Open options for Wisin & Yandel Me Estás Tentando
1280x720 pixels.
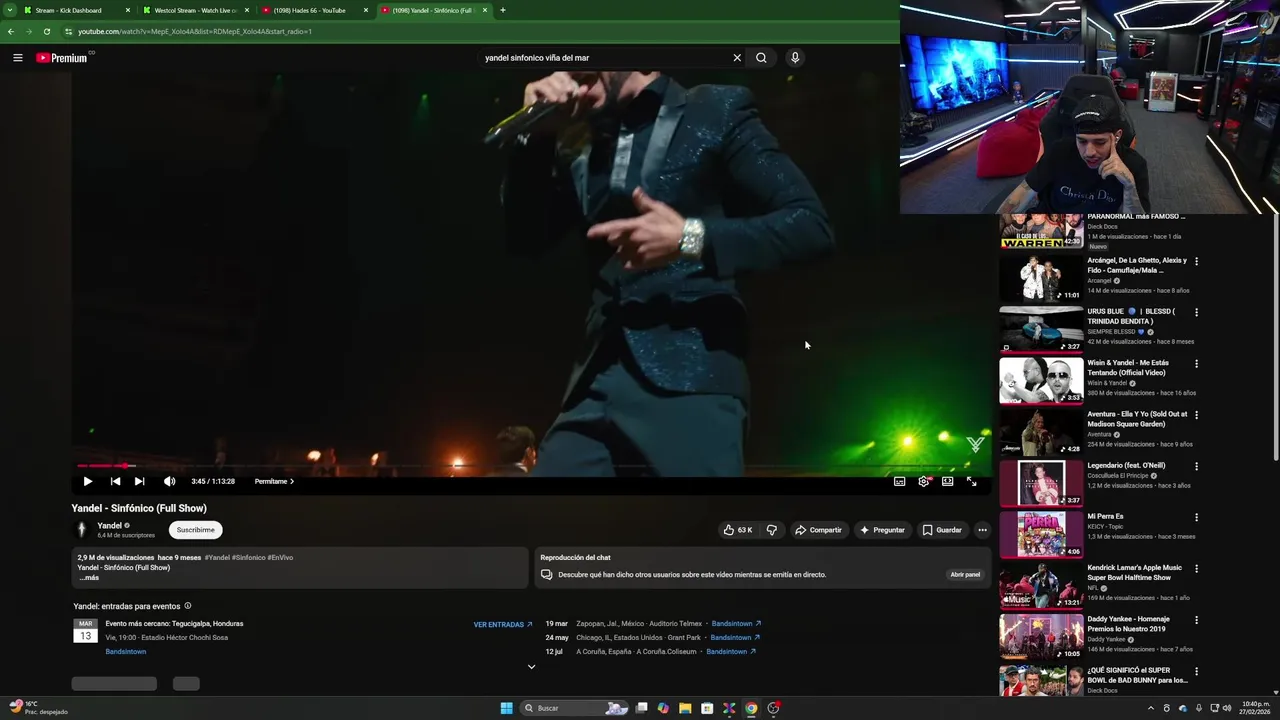coord(1196,364)
